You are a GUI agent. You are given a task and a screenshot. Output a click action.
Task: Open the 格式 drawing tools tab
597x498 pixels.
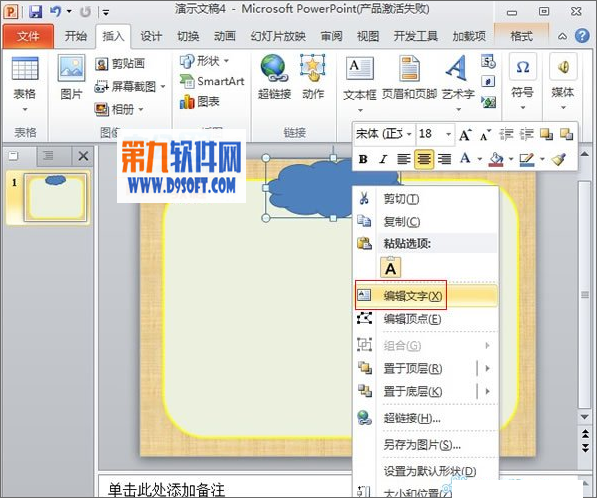coord(521,36)
